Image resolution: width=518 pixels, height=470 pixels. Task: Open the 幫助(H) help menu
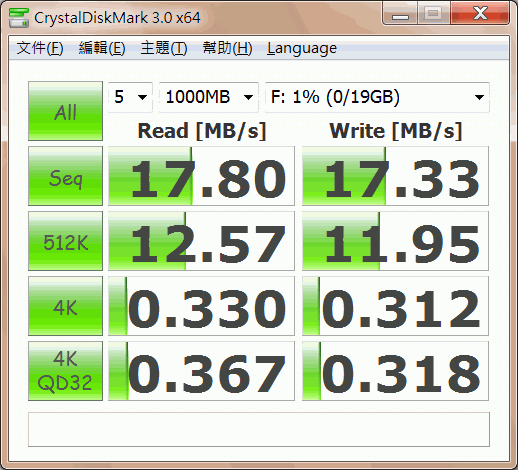coord(227,48)
